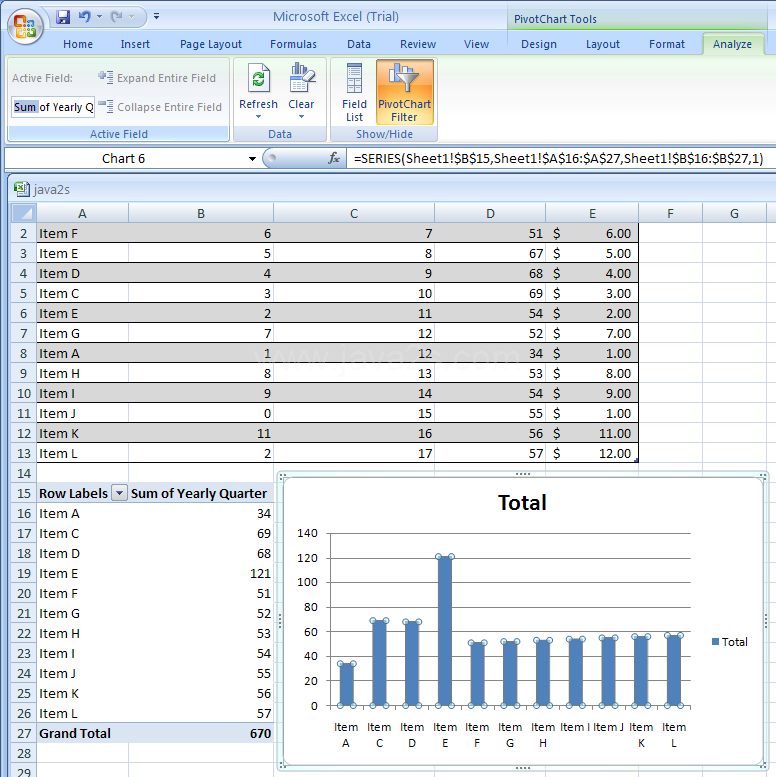Screen dimensions: 776x777
Task: Click the Grand Total cell
Action: (x=82, y=733)
